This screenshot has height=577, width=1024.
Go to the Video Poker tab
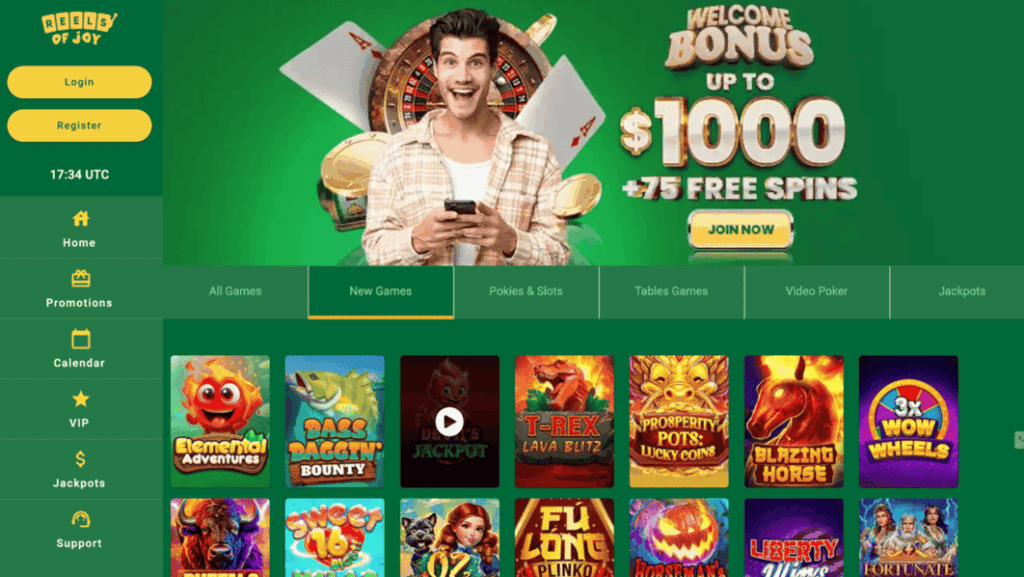point(816,291)
